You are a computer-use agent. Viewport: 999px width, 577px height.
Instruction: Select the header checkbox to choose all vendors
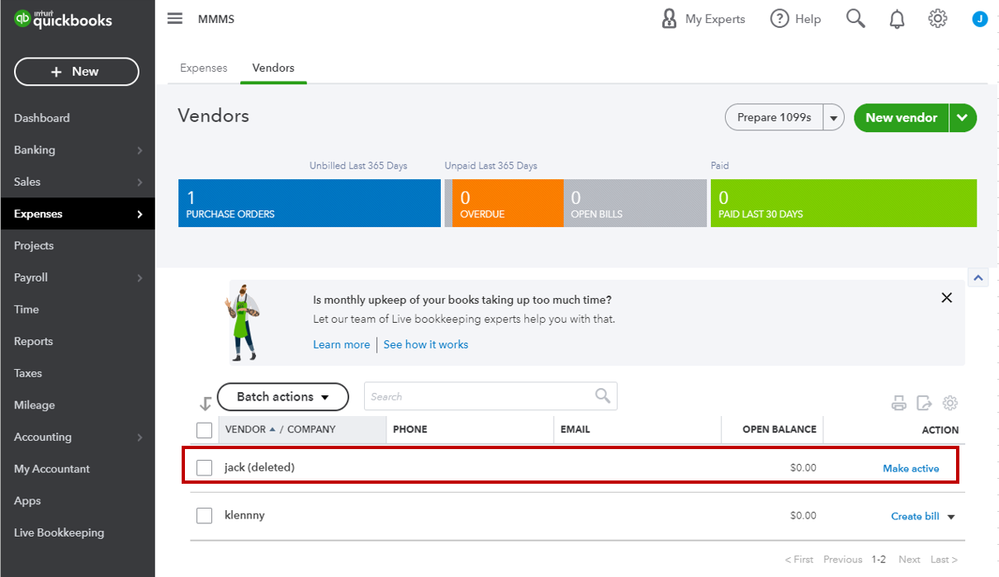click(x=204, y=429)
